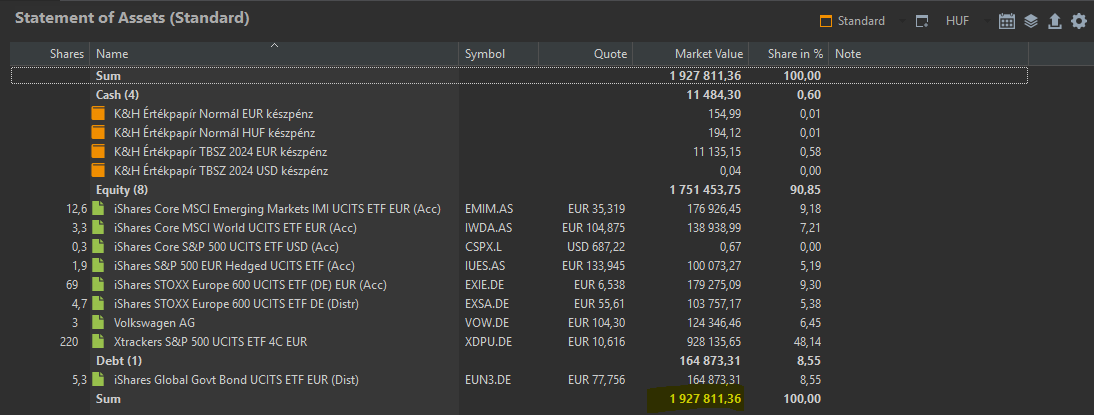The width and height of the screenshot is (1094, 415).
Task: Click the layers taxonomy filter icon
Action: 1031,22
